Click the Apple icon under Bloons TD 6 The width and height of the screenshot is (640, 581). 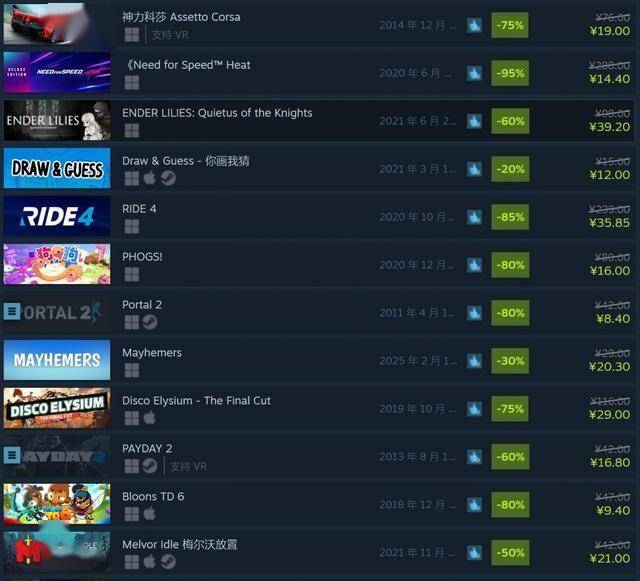tap(149, 514)
